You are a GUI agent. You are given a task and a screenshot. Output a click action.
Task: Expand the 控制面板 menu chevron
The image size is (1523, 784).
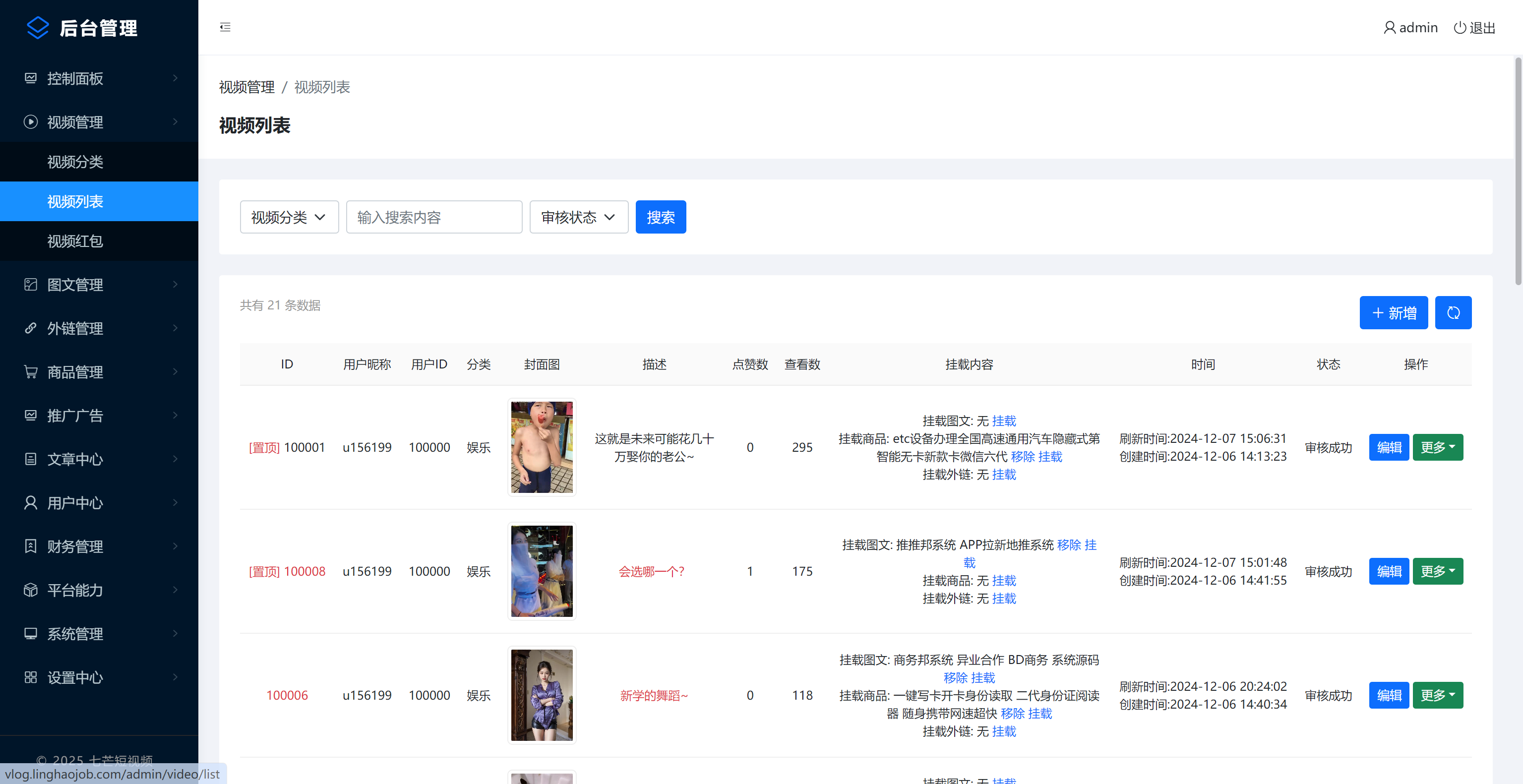[x=175, y=78]
